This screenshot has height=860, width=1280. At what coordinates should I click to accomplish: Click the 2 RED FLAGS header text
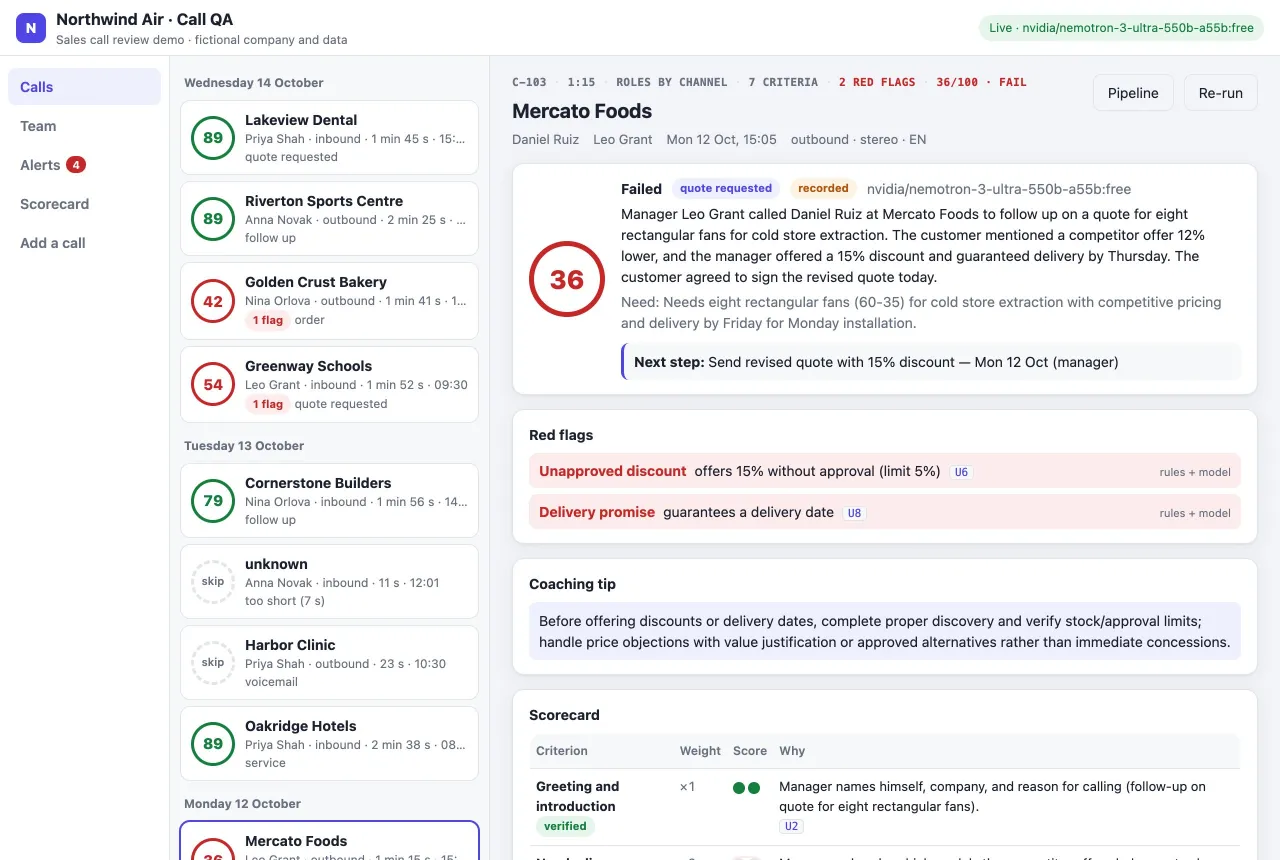coord(877,82)
